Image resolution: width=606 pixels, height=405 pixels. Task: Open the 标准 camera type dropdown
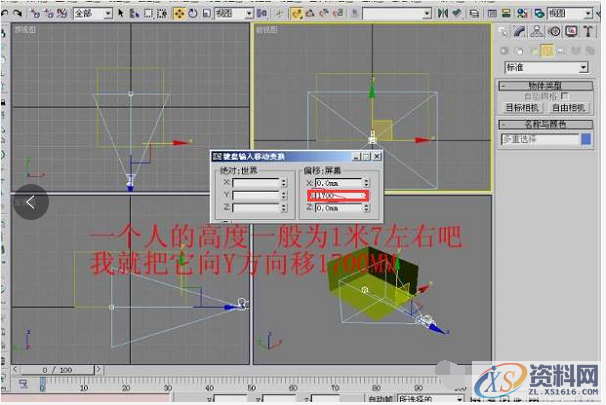pos(546,67)
